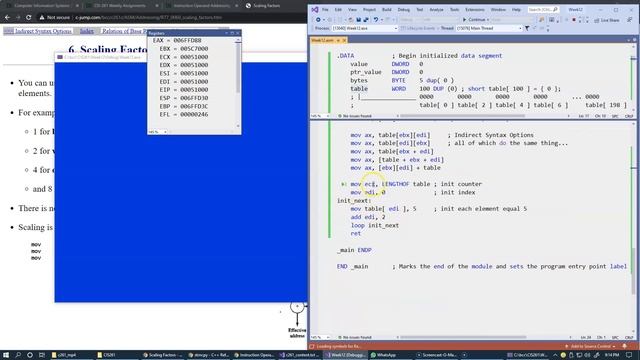Image resolution: width=640 pixels, height=360 pixels.
Task: Open the Registers window zoom percentage dropdown
Action: tap(158, 132)
